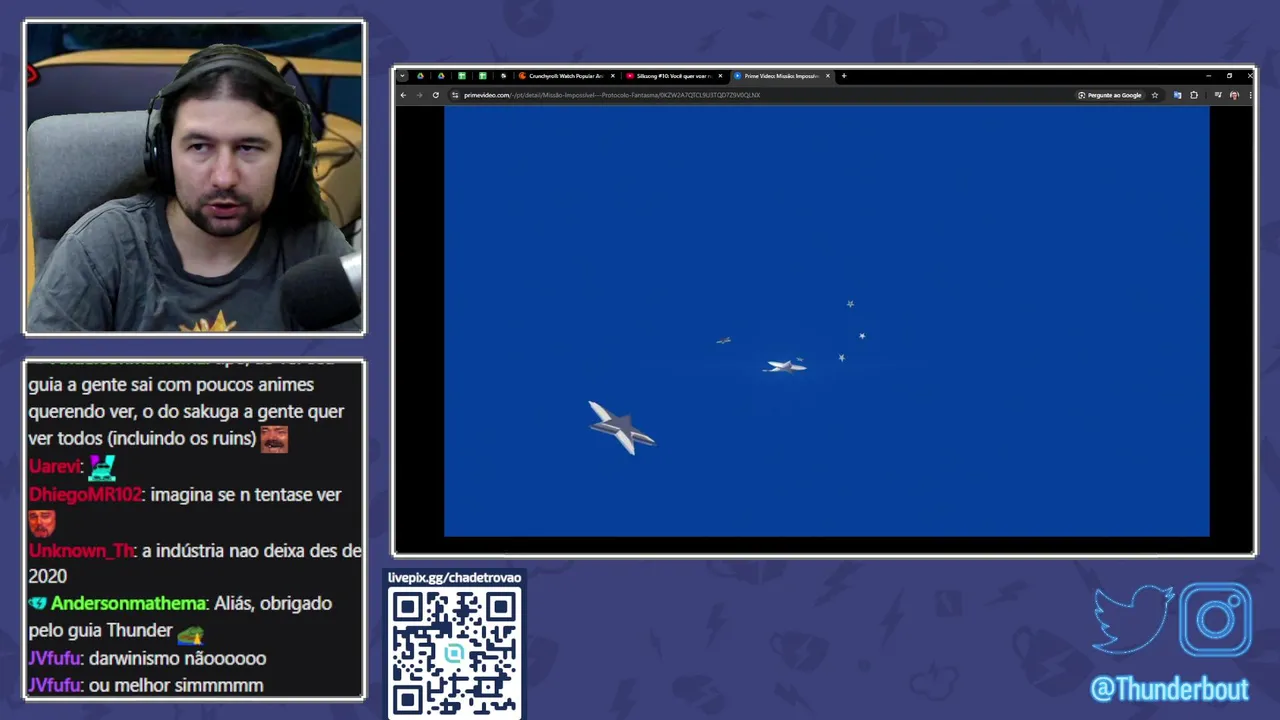The width and height of the screenshot is (1280, 720).
Task: Click the Instagram logo icon
Action: pos(1215,620)
